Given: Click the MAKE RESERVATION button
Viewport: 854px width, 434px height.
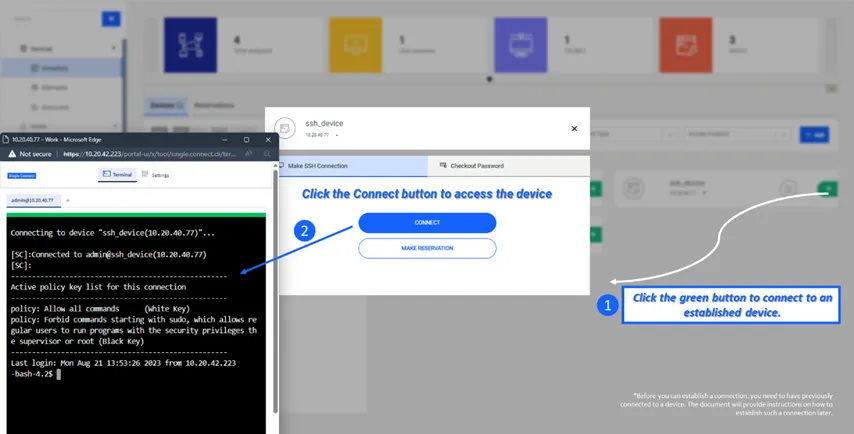Looking at the screenshot, I should pos(427,248).
